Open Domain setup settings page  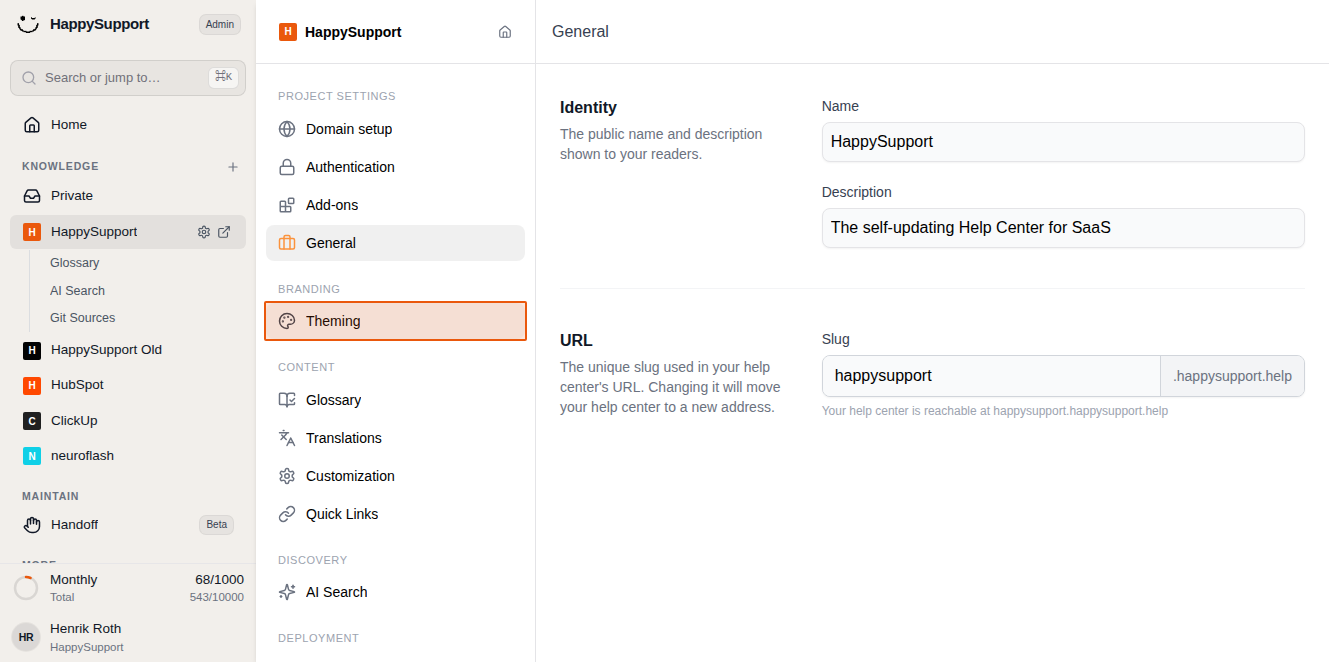(395, 129)
